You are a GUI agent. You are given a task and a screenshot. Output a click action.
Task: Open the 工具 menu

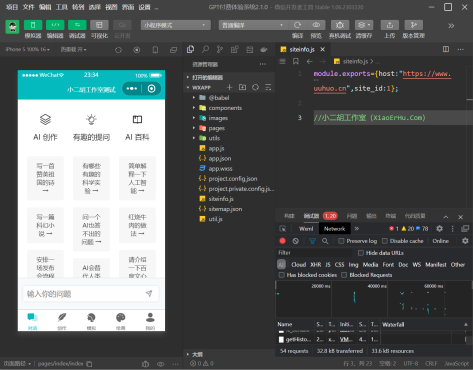pos(62,7)
